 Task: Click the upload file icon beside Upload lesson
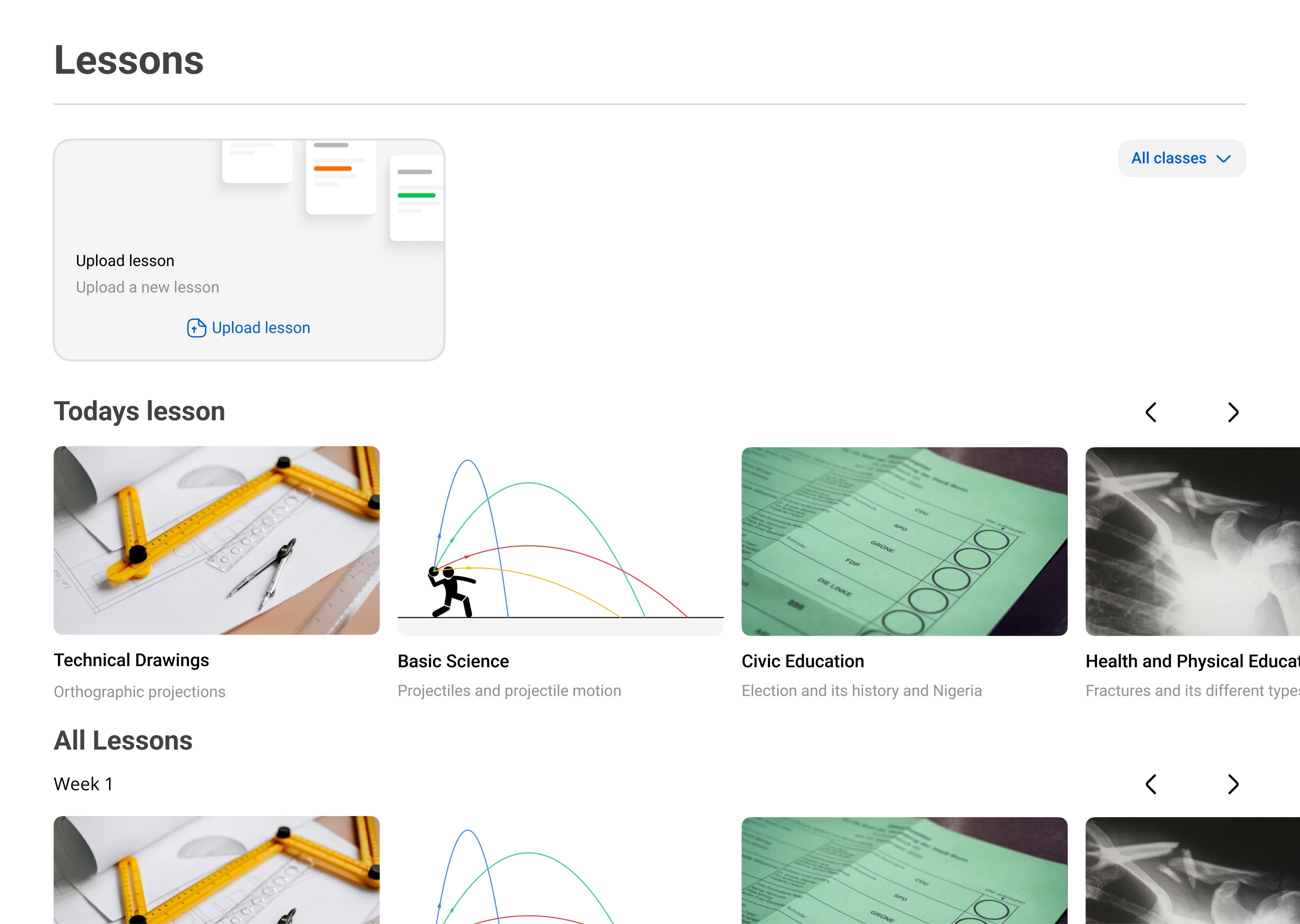pos(196,328)
